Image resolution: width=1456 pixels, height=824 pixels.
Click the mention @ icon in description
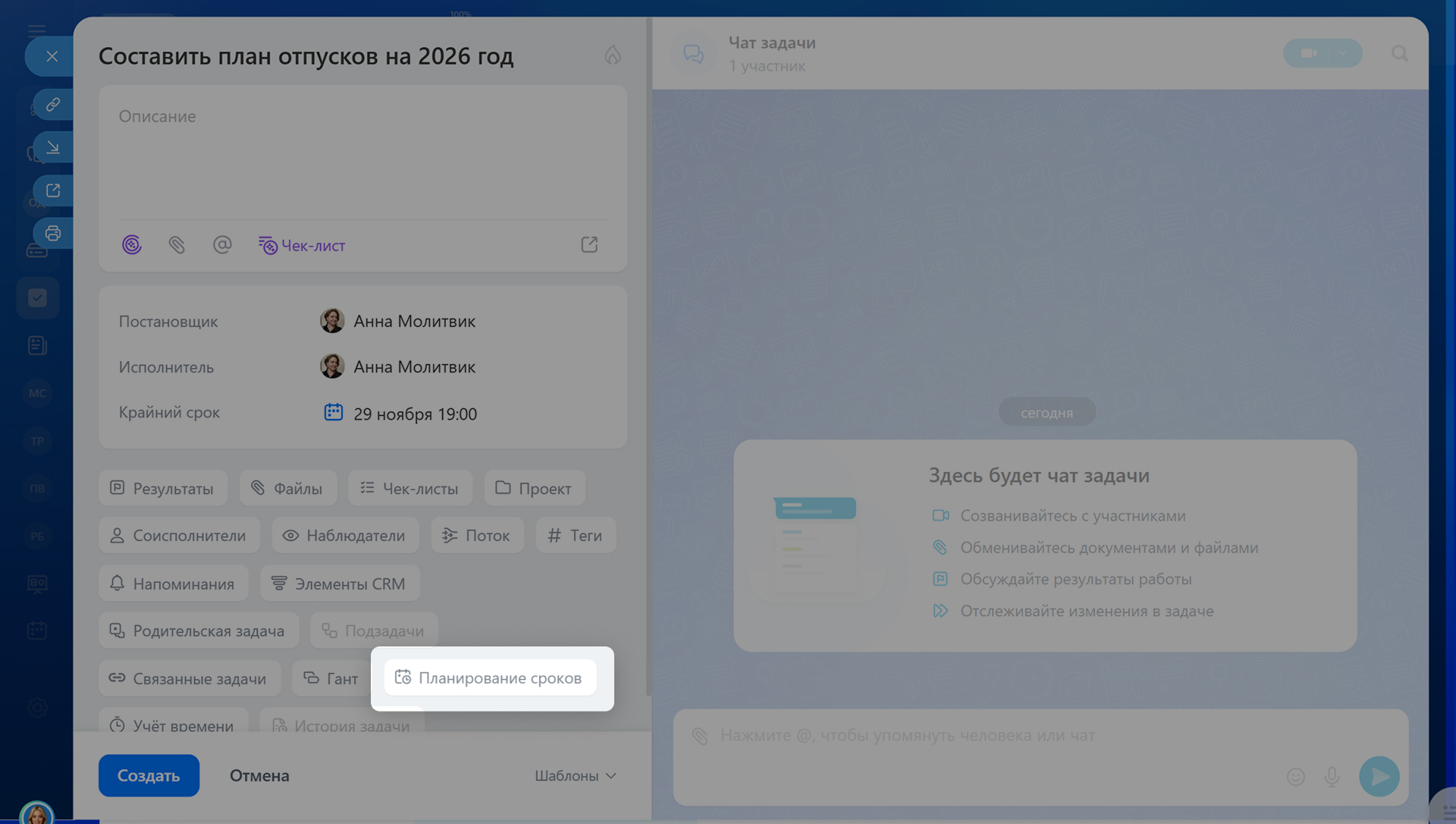point(222,245)
